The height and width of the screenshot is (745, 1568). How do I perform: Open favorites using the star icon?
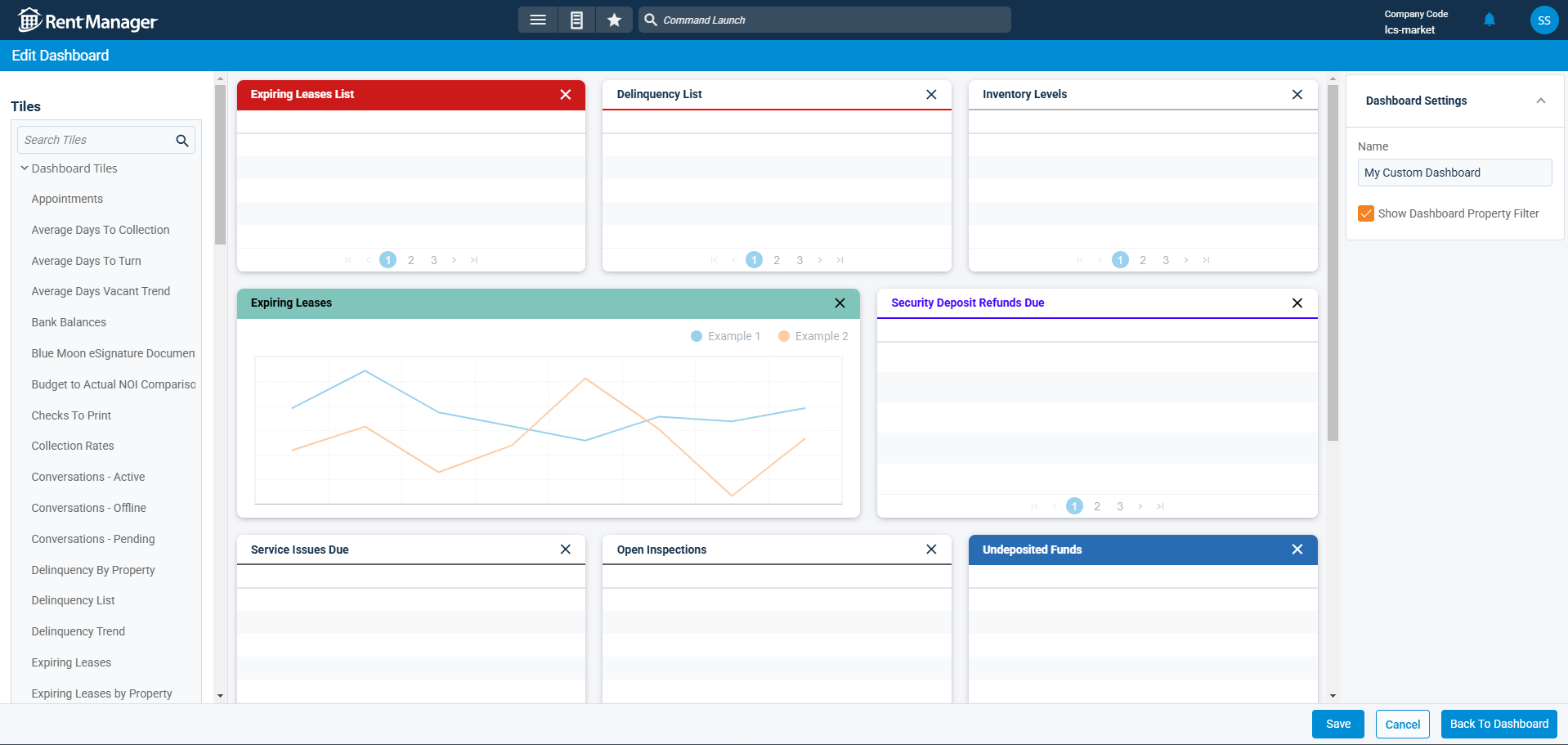(x=614, y=20)
